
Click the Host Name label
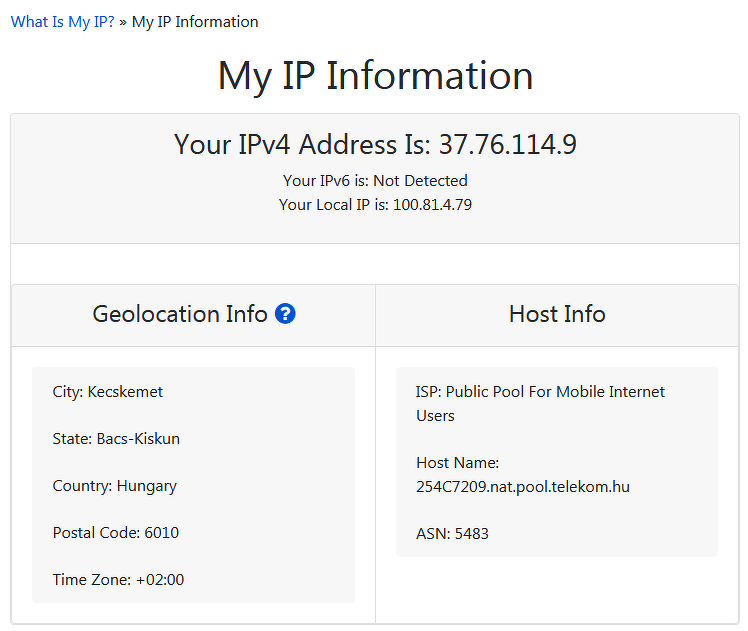(457, 463)
